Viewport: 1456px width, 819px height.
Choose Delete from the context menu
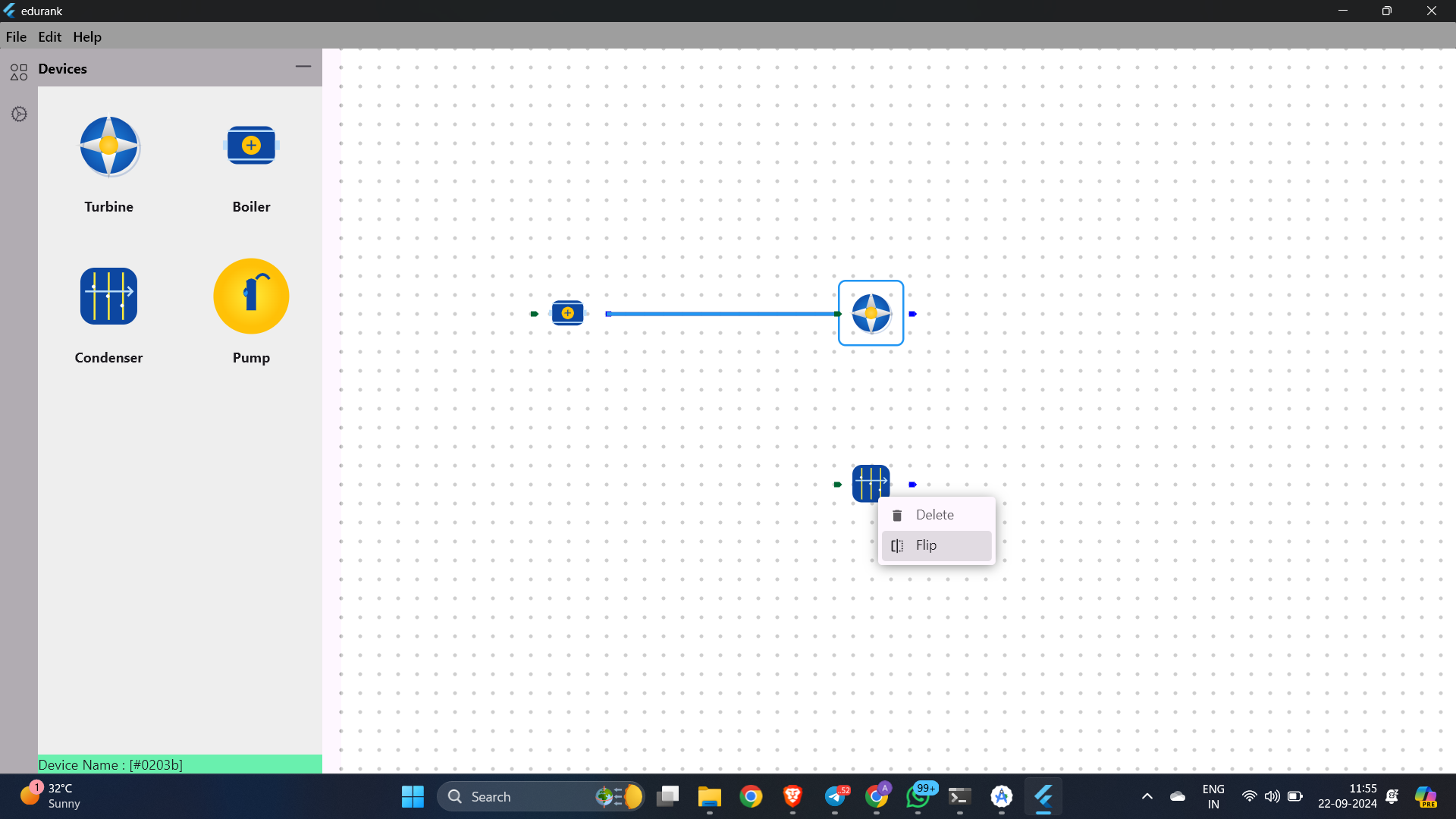pos(937,515)
